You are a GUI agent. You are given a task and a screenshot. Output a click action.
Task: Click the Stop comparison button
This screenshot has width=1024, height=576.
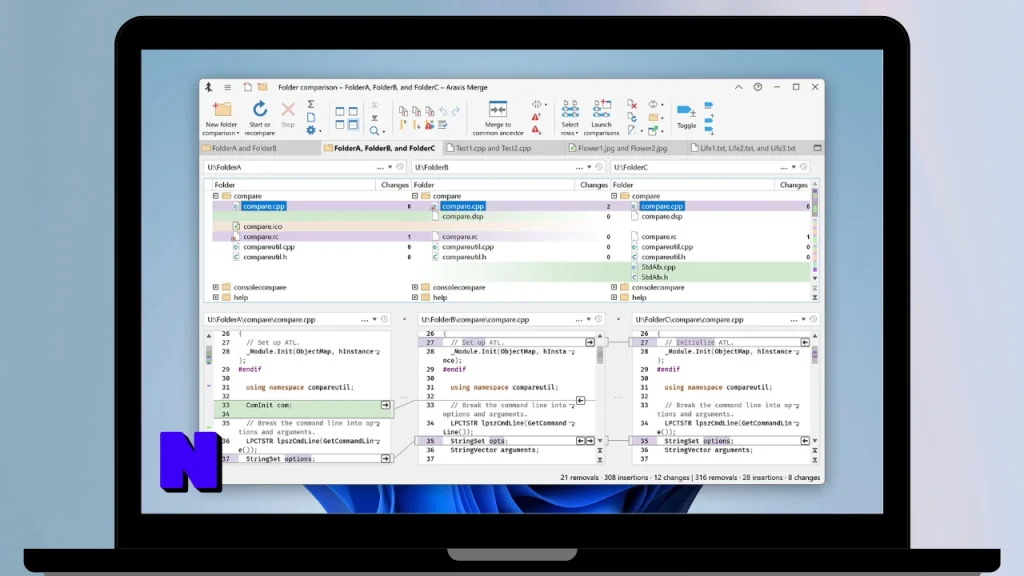(x=288, y=114)
